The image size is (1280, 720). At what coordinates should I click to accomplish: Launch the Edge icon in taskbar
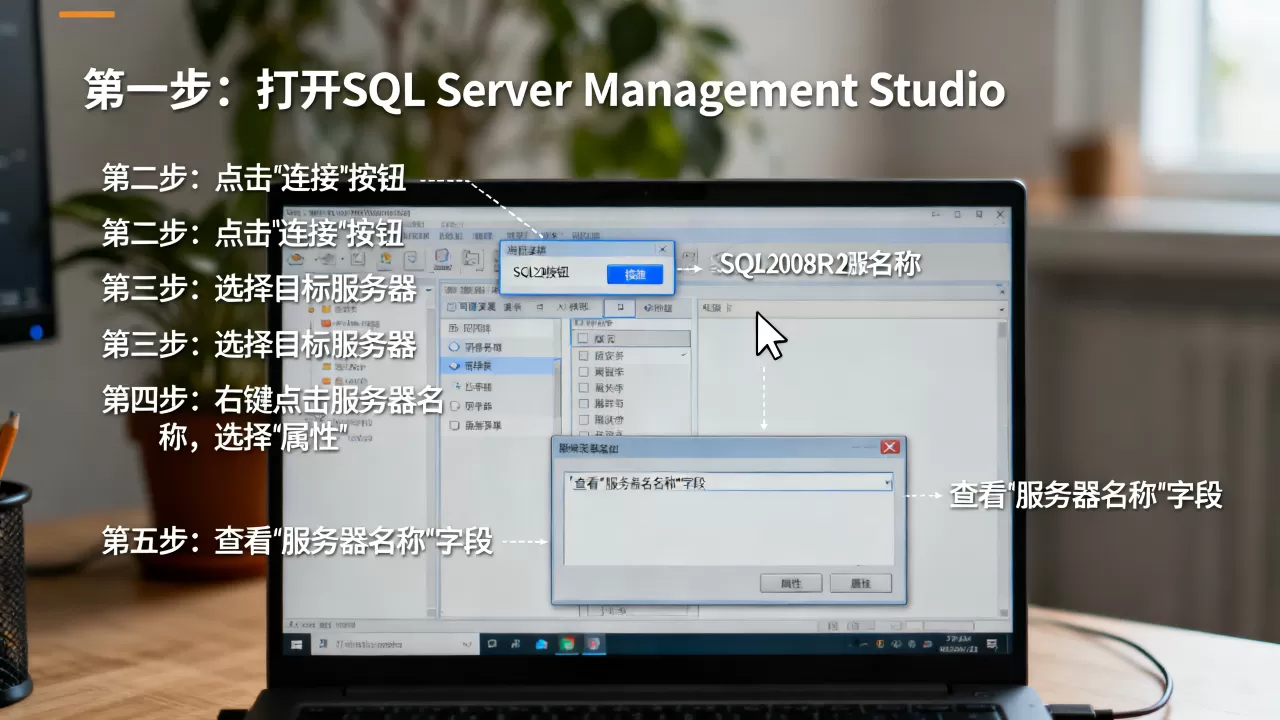click(541, 645)
